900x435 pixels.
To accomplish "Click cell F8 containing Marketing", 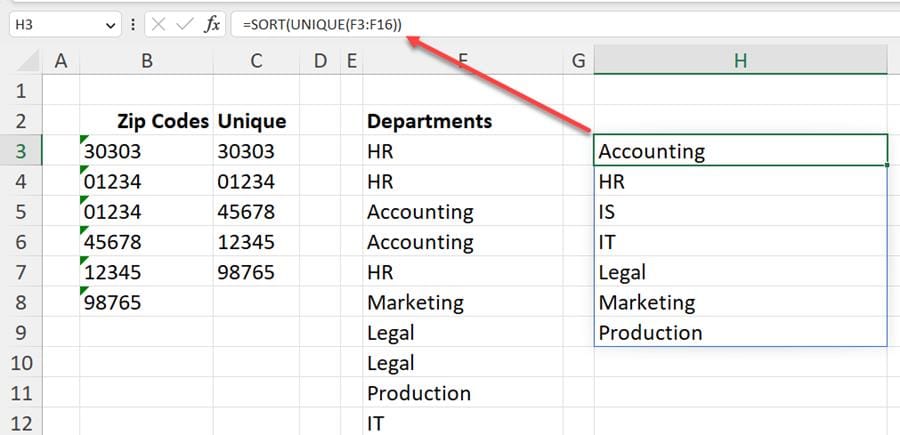I will coord(463,302).
